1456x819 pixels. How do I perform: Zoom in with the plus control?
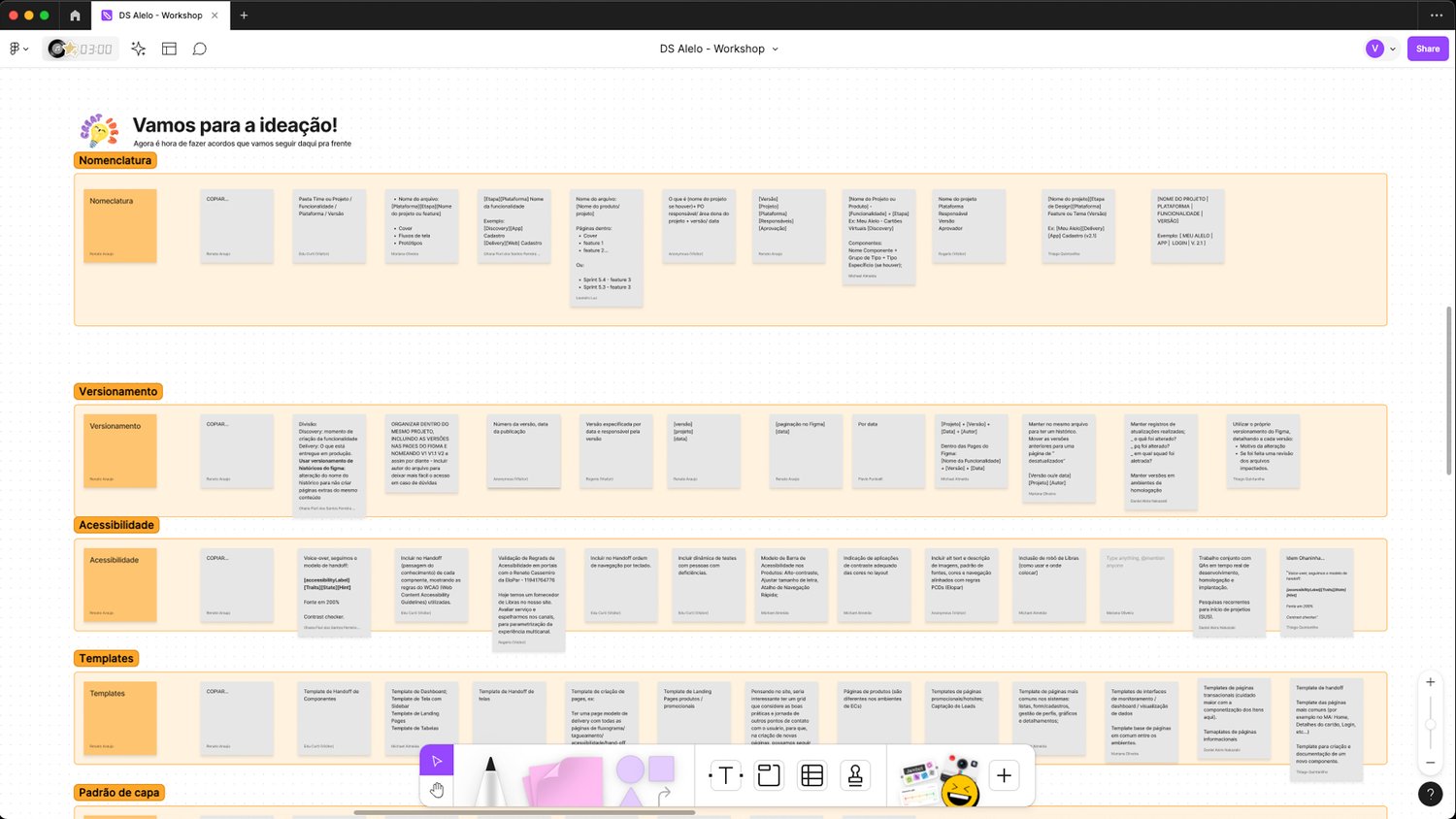pos(1430,682)
